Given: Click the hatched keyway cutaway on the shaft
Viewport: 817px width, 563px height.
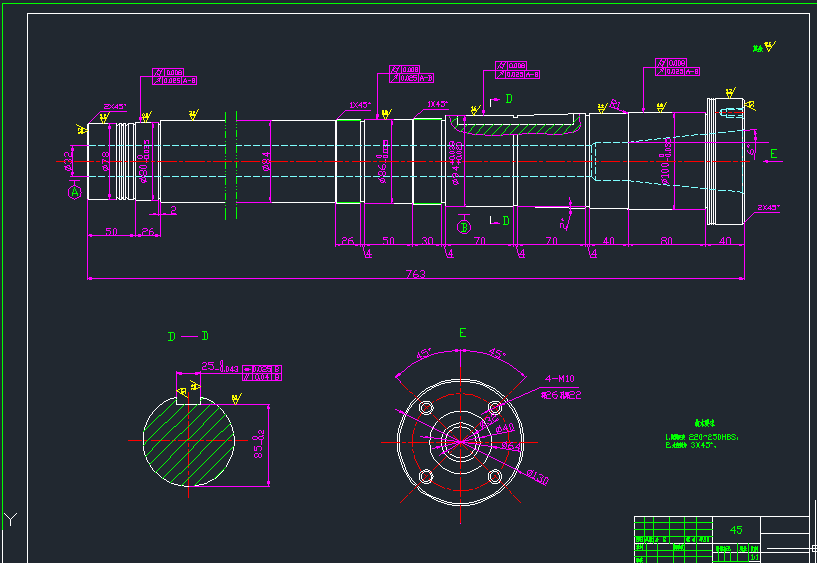Looking at the screenshot, I should click(x=515, y=127).
